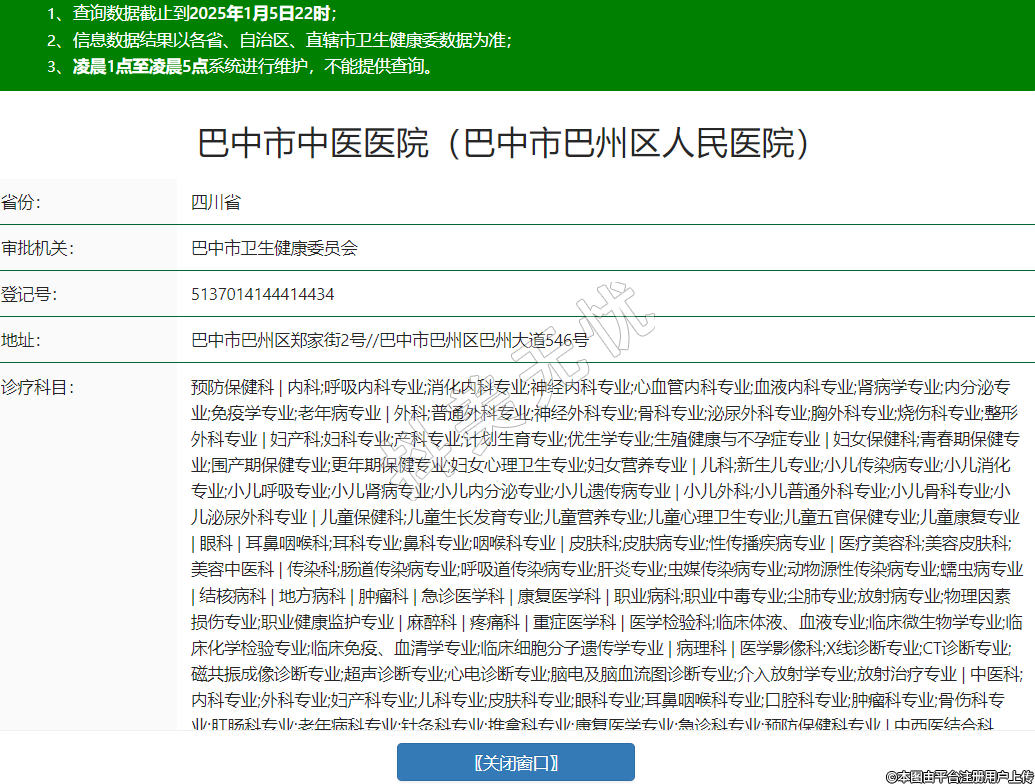Select the 巴中市卫生健康委员会 text
Viewport: 1035px width, 784px height.
click(274, 248)
